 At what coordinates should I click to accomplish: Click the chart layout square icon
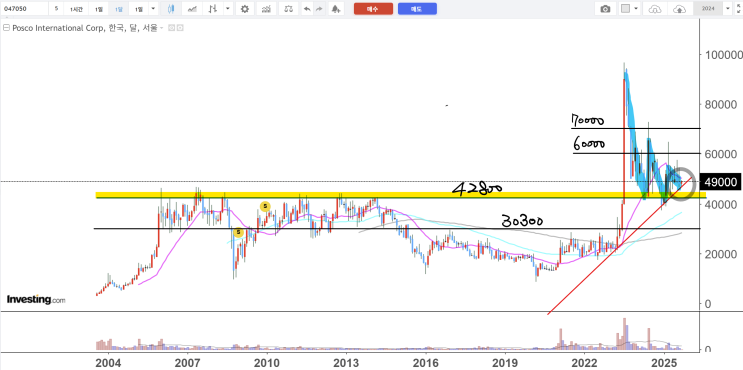coord(625,9)
